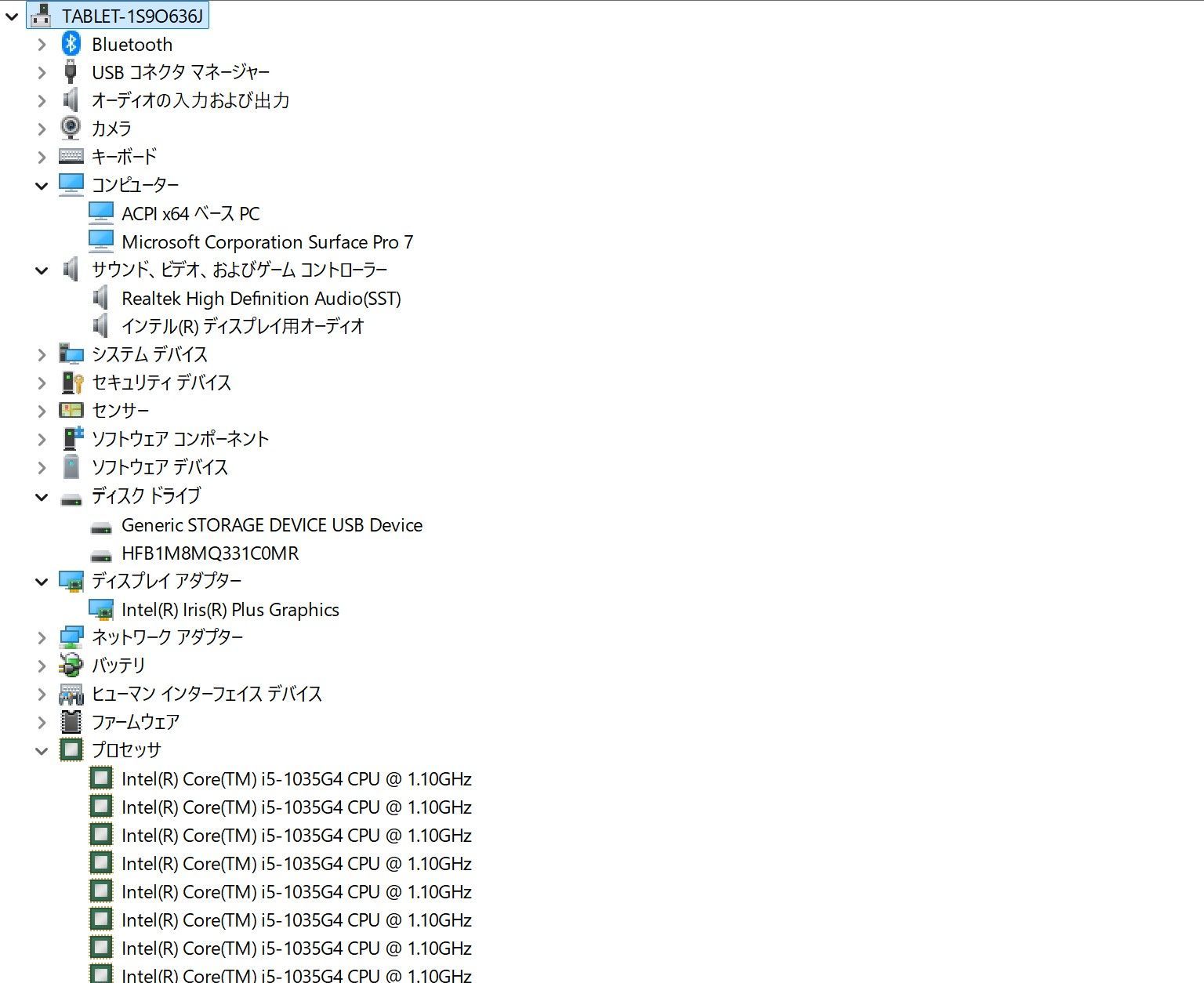Click the ファームウェア chip icon
This screenshot has height=983, width=1204.
pyautogui.click(x=71, y=721)
